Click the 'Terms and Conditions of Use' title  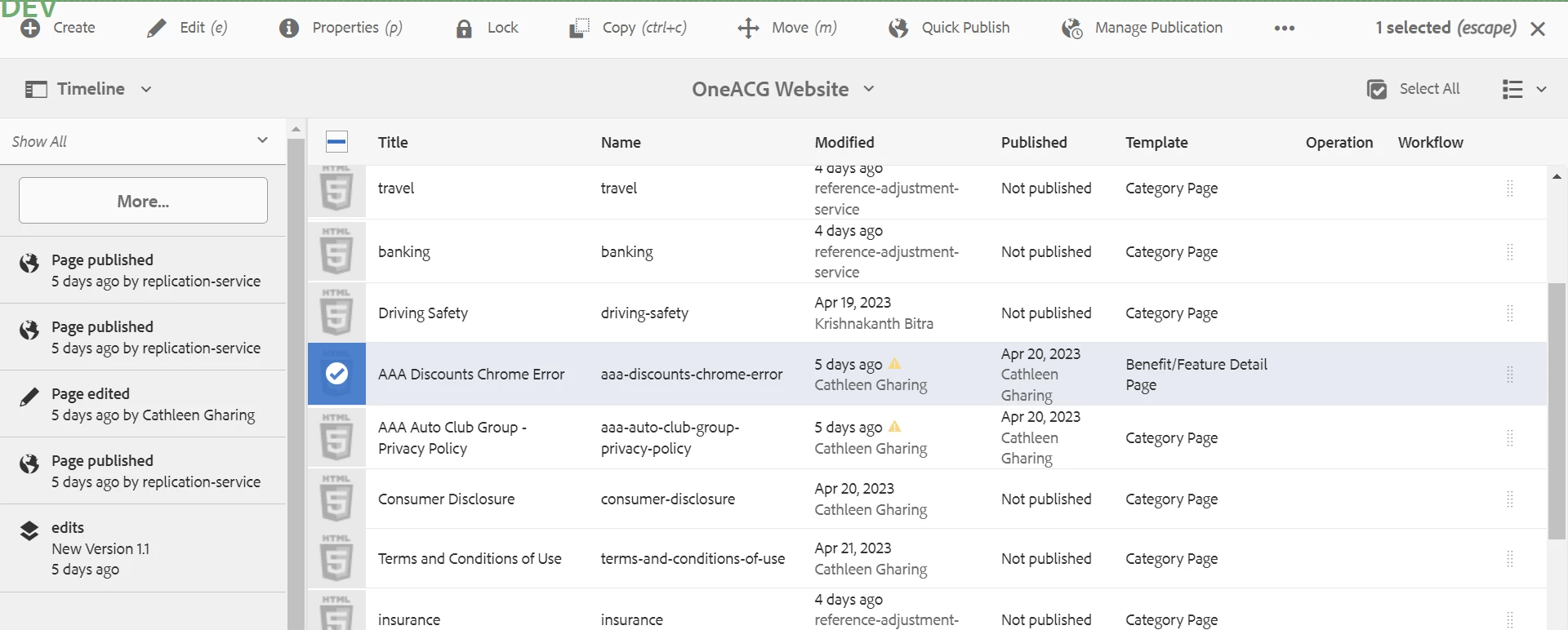pos(470,558)
